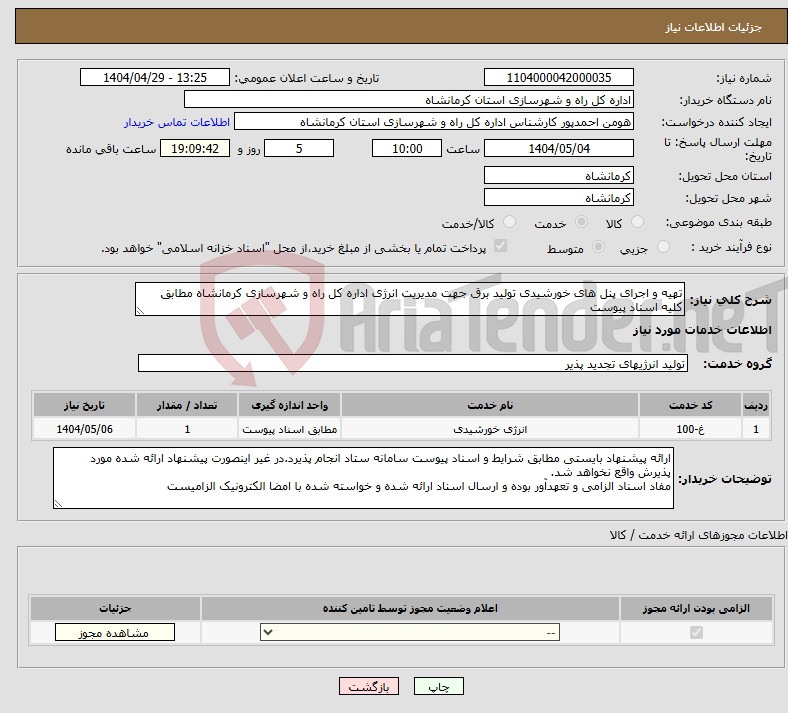Click the service code cell غ-100
The height and width of the screenshot is (713, 788).
click(691, 429)
